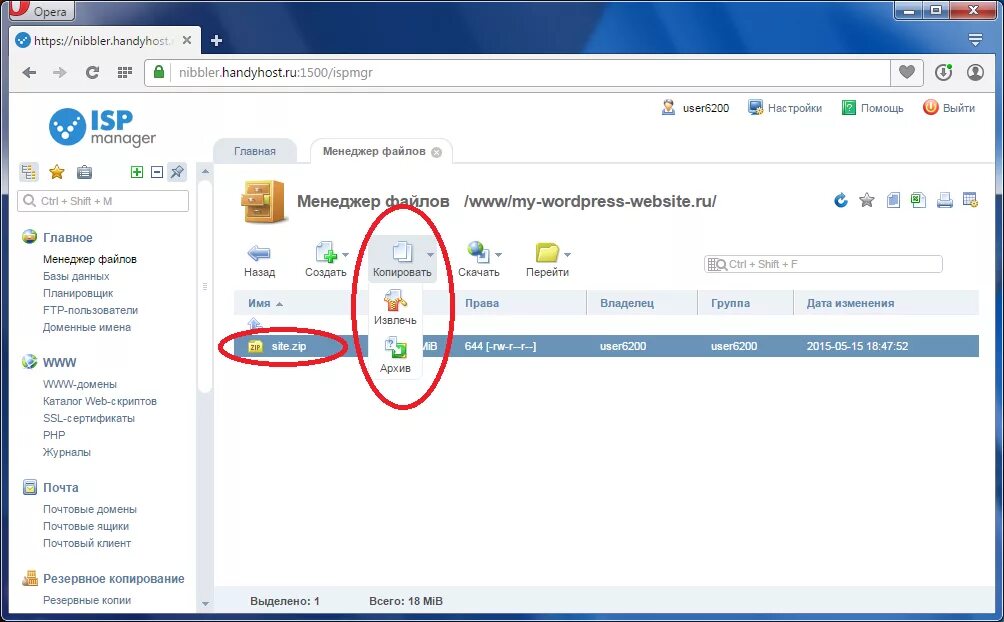Add page to favorites with header star icon
Viewport: 1004px width, 622px height.
pos(866,201)
